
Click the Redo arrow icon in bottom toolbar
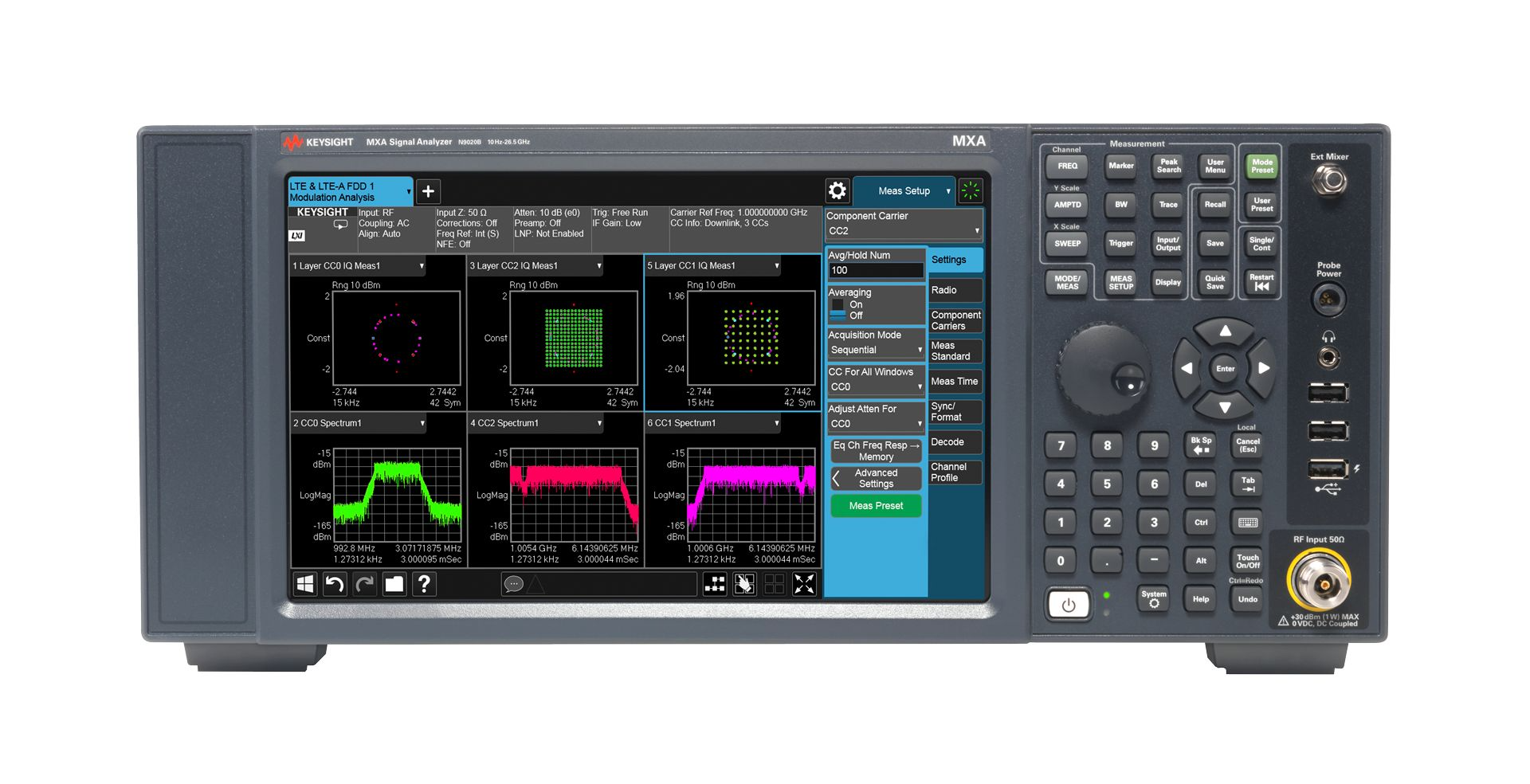pyautogui.click(x=364, y=584)
